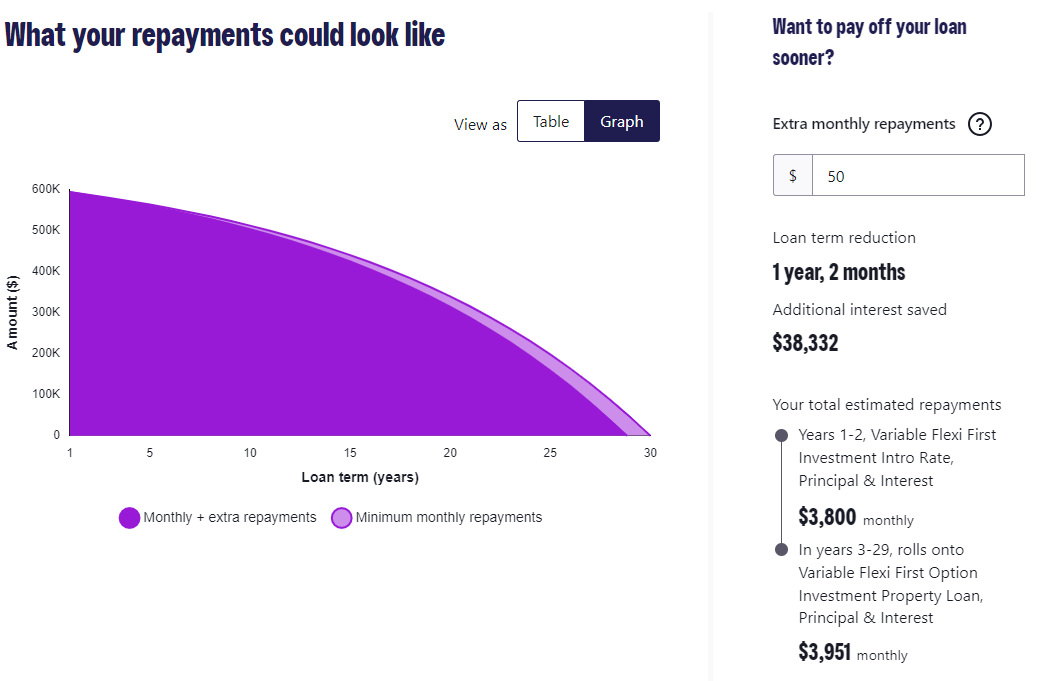Viewport: 1059px width, 681px height.
Task: Toggle the "Minimum monthly repayments" legend label
Action: pyautogui.click(x=449, y=517)
